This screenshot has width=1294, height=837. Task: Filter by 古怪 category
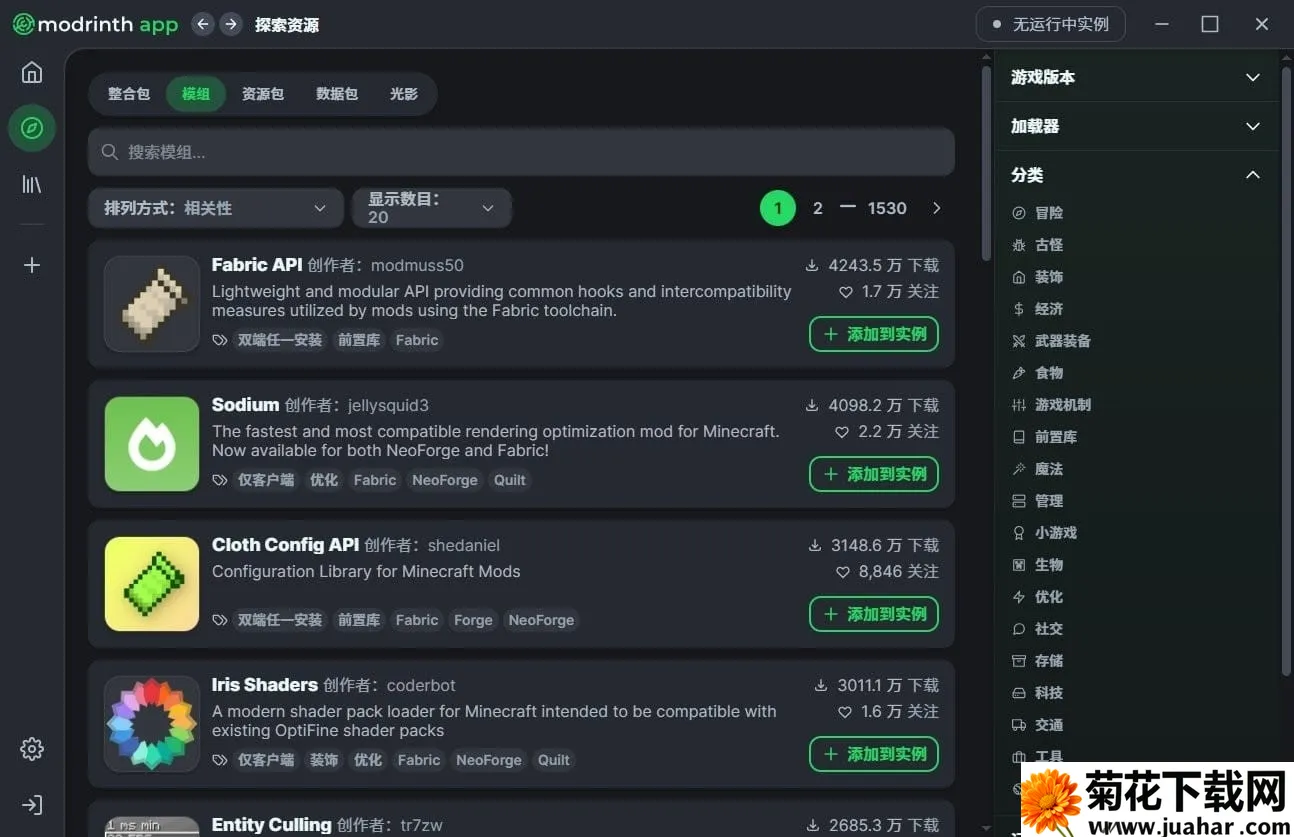1037,245
